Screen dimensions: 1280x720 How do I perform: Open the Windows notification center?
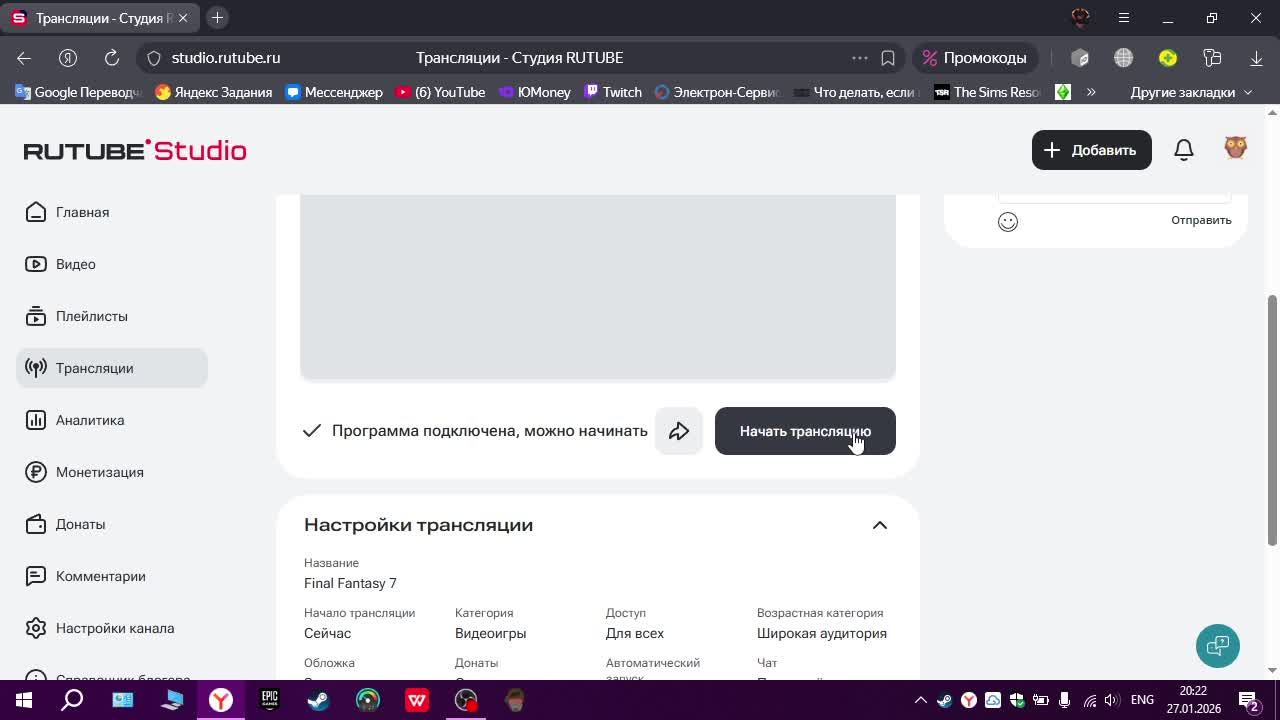pyautogui.click(x=1249, y=700)
